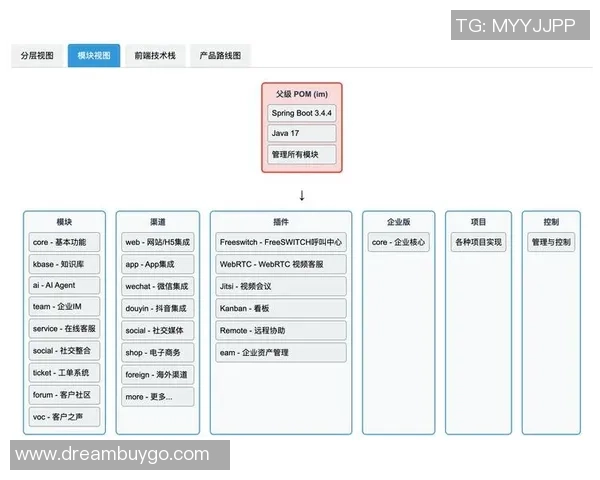Click the ticket - 工单系统 module
Screen dimensions: 600x480
click(x=65, y=374)
